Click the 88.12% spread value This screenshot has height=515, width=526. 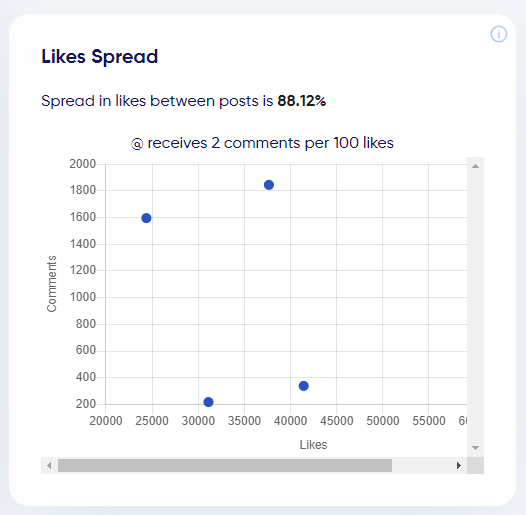(302, 101)
